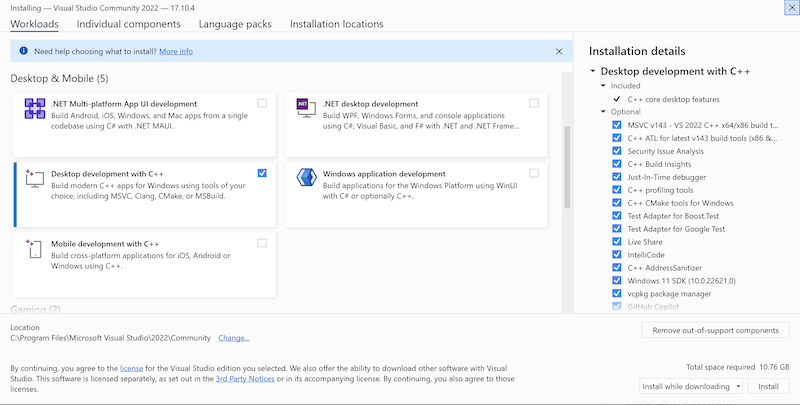Click C++ core desktop features item

click(x=673, y=99)
